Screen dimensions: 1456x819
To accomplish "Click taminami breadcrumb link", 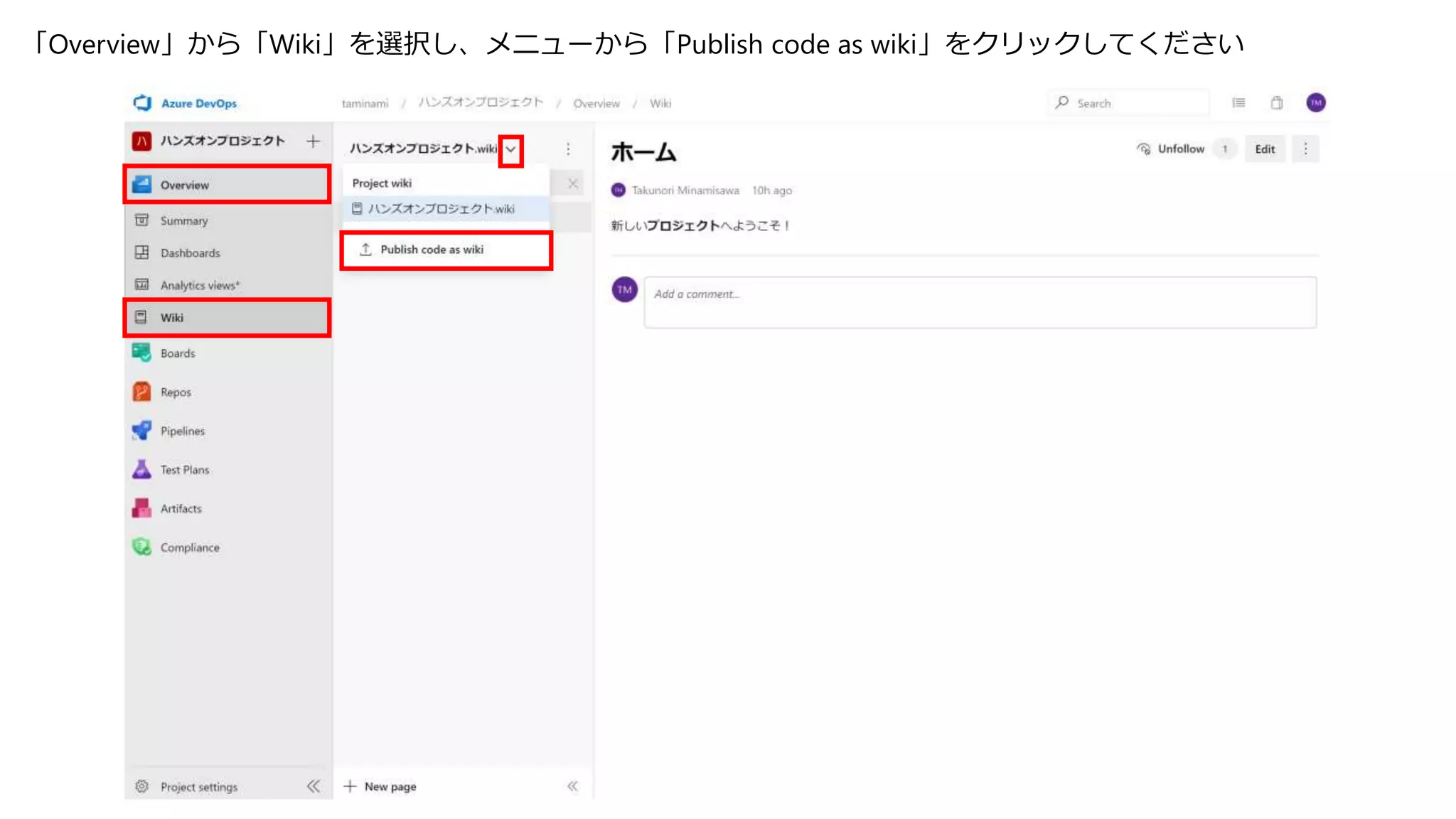I will click(365, 104).
